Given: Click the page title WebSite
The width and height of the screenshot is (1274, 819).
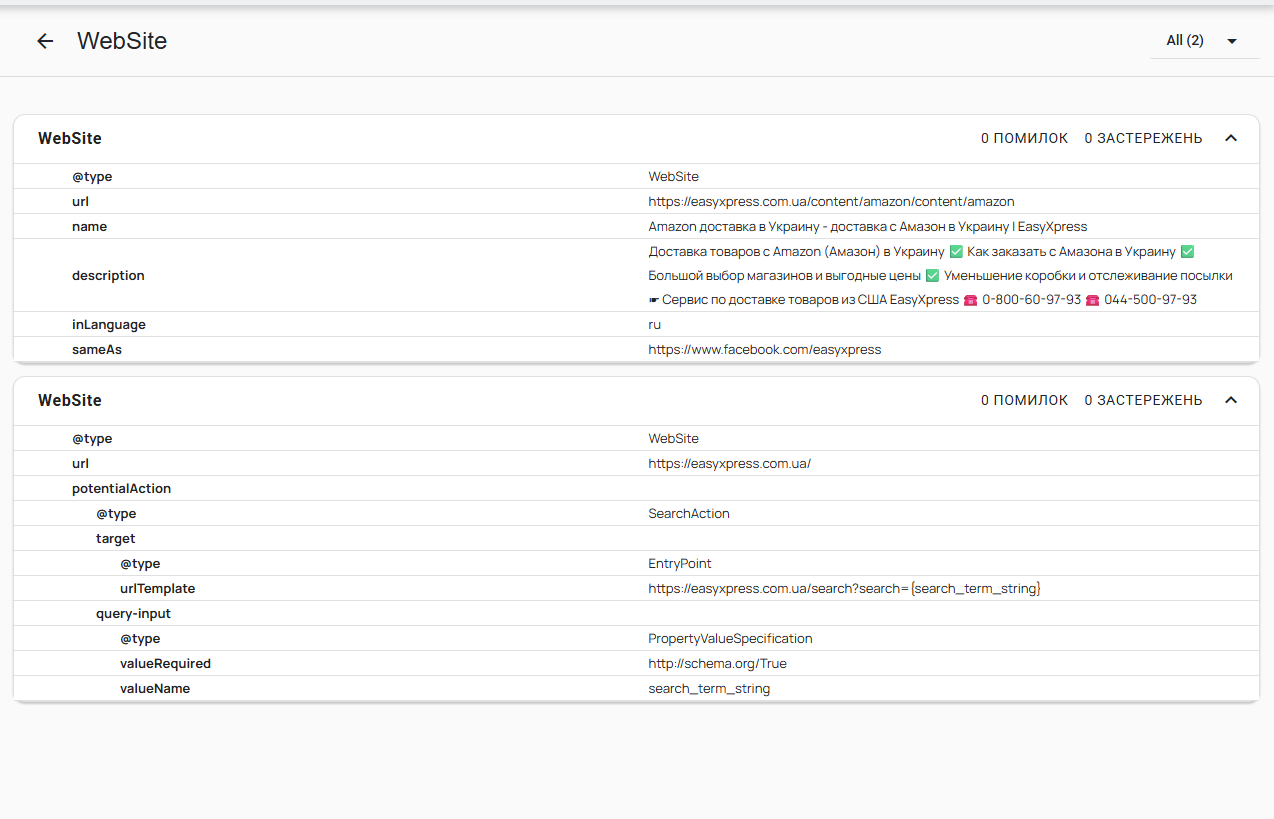Looking at the screenshot, I should click(x=122, y=41).
